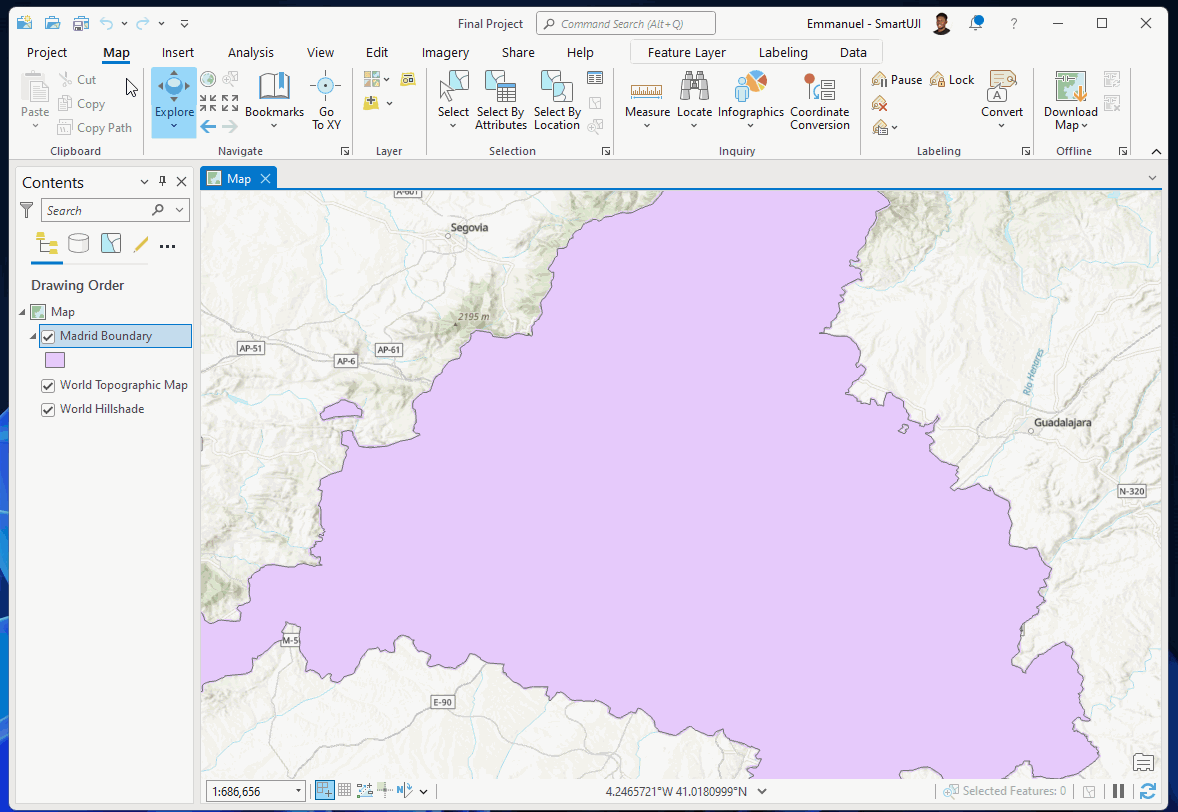Open Coordinate Conversion tool
This screenshot has height=812, width=1178.
tap(819, 98)
